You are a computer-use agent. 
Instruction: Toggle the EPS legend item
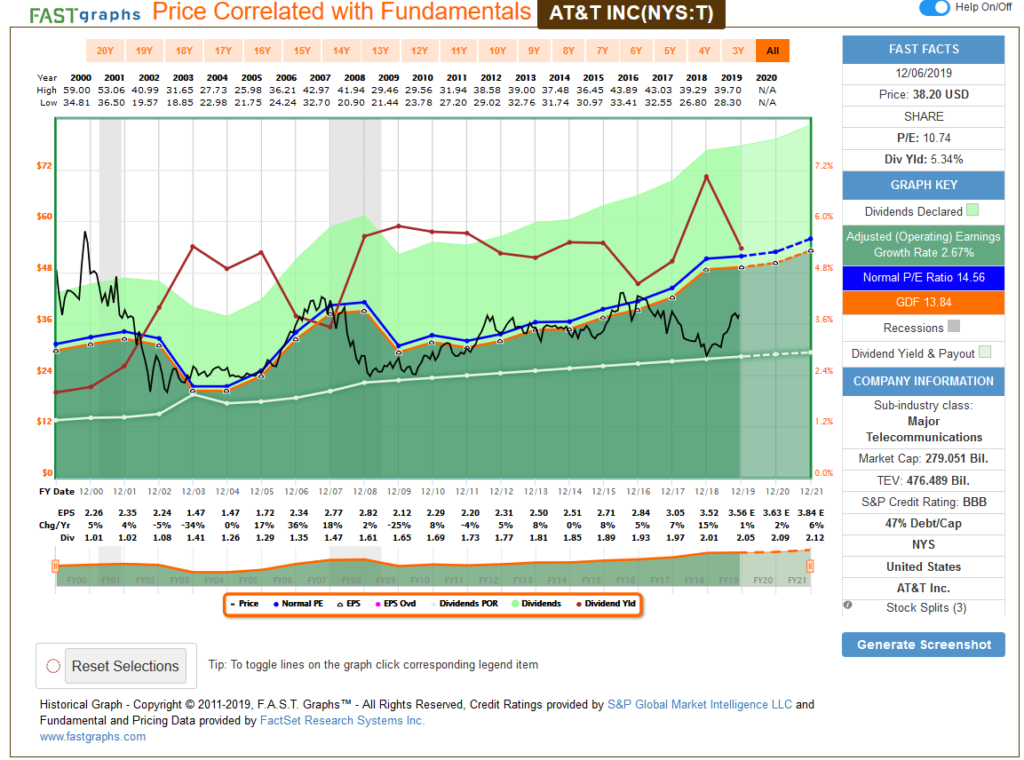point(349,604)
